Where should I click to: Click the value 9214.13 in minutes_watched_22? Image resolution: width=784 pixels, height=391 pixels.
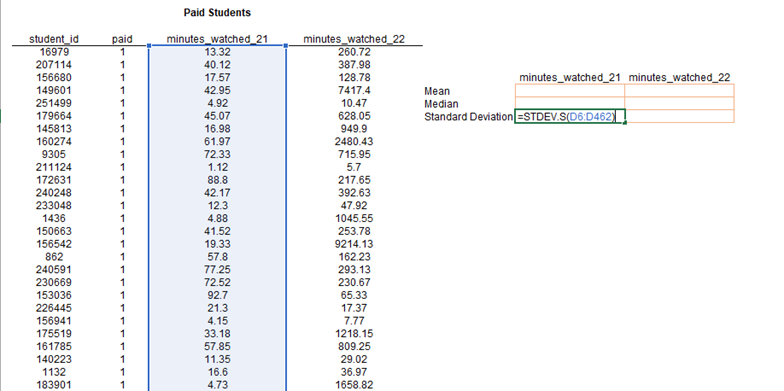[354, 244]
